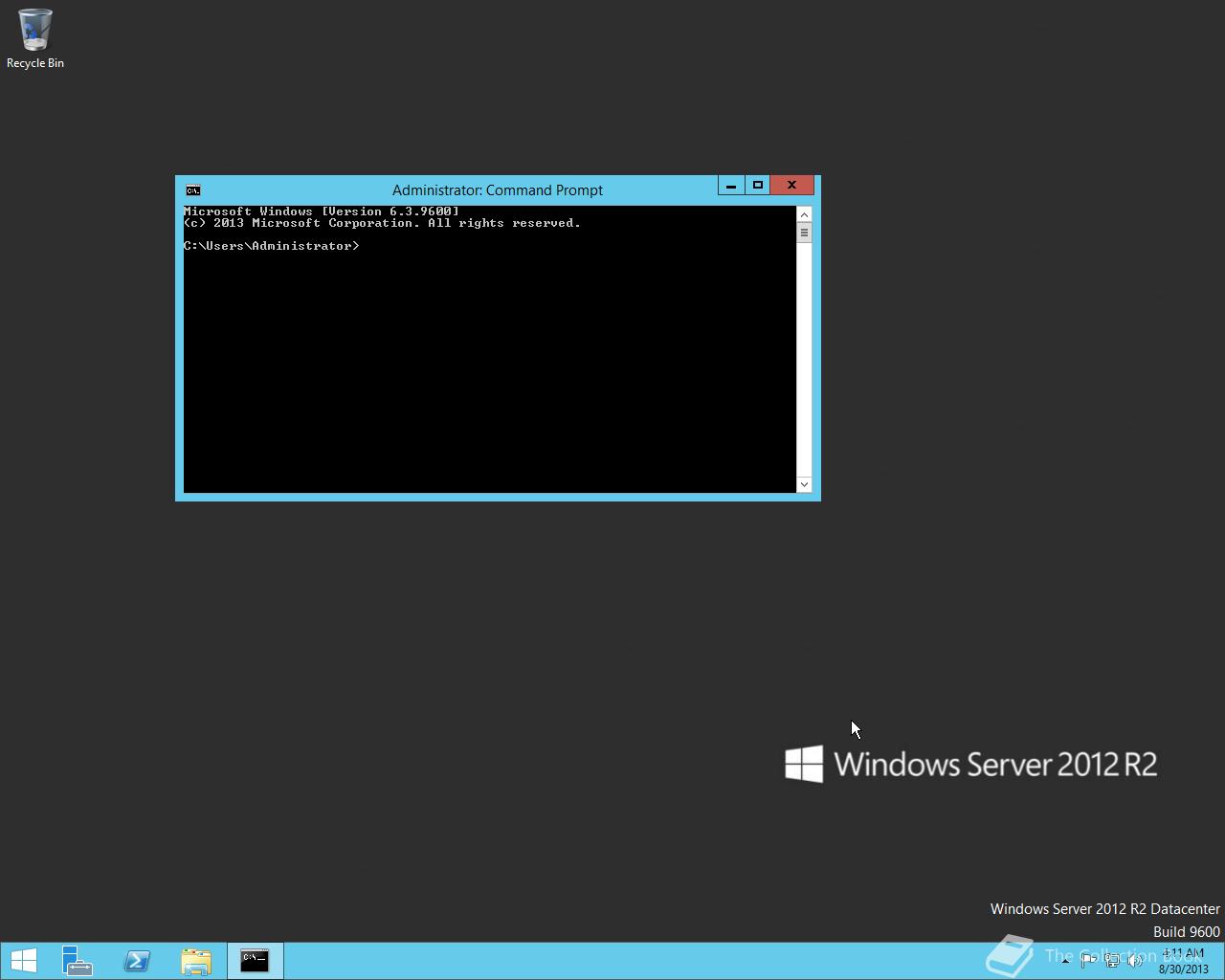Image resolution: width=1225 pixels, height=980 pixels.
Task: Click console scrollbar down arrow
Action: (x=804, y=484)
